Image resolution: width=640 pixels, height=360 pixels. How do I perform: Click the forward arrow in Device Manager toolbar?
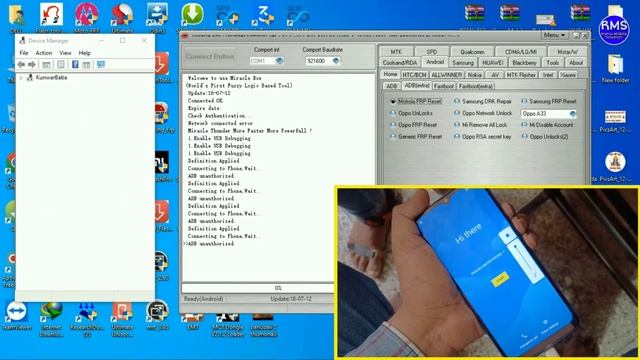tap(32, 64)
